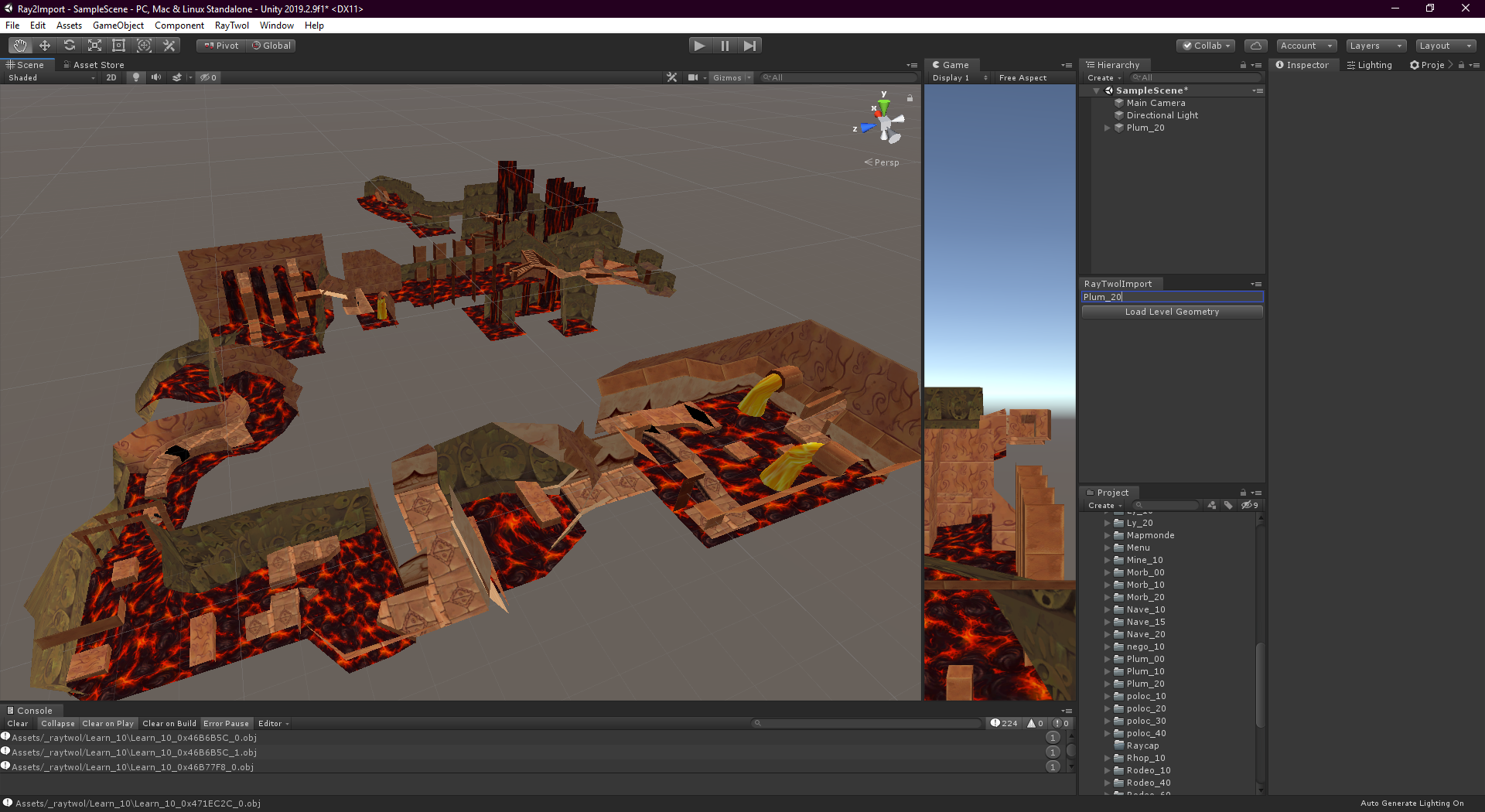Switch to the Lighting tab
Image resolution: width=1485 pixels, height=812 pixels.
pyautogui.click(x=1370, y=65)
